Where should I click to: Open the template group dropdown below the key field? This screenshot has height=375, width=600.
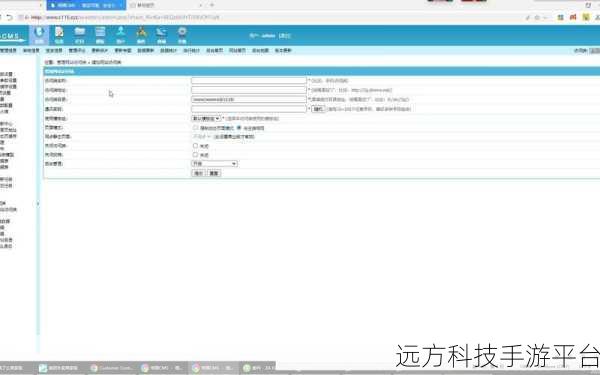[x=206, y=119]
